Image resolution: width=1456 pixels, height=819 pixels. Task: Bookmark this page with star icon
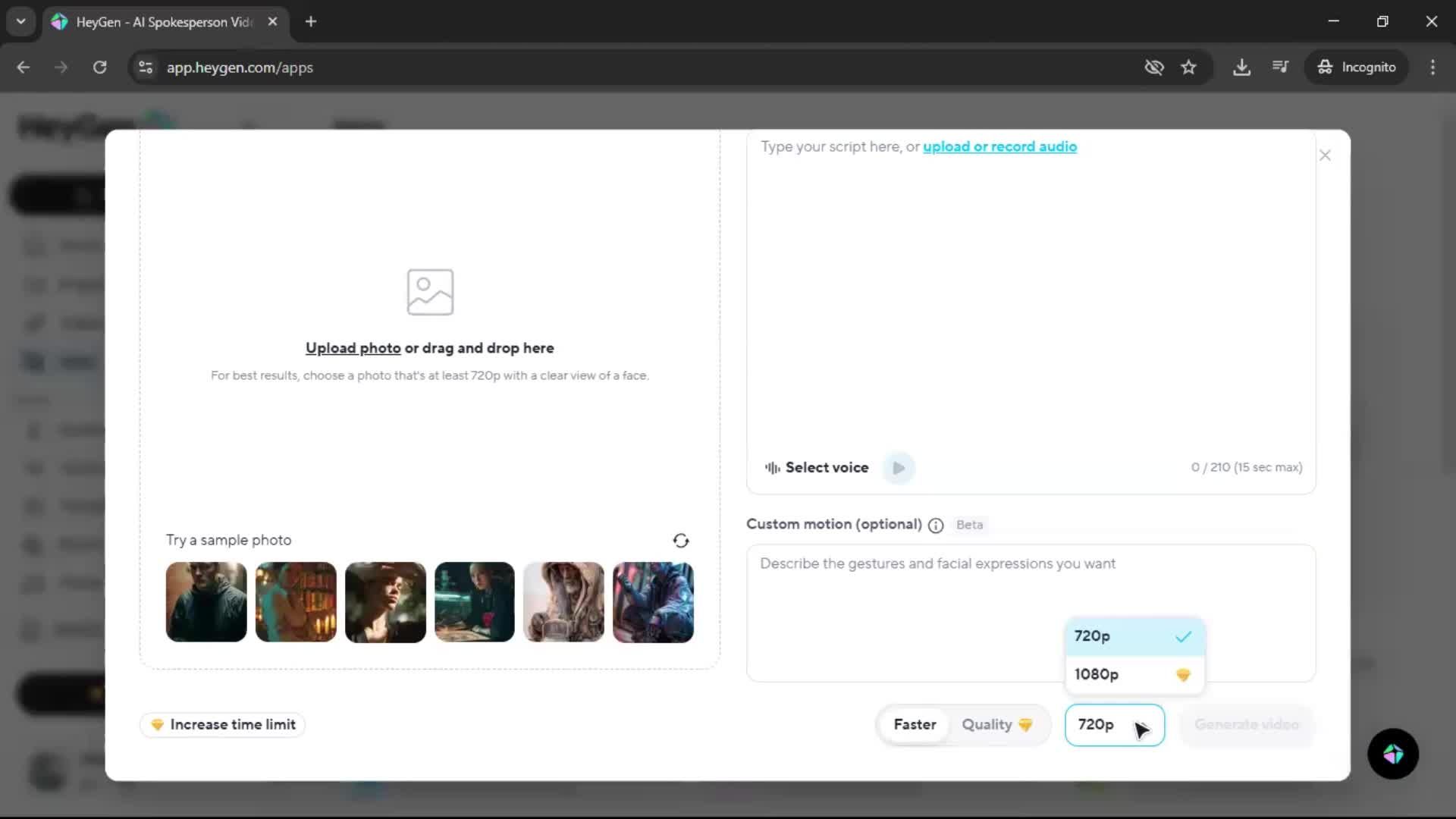(1188, 67)
